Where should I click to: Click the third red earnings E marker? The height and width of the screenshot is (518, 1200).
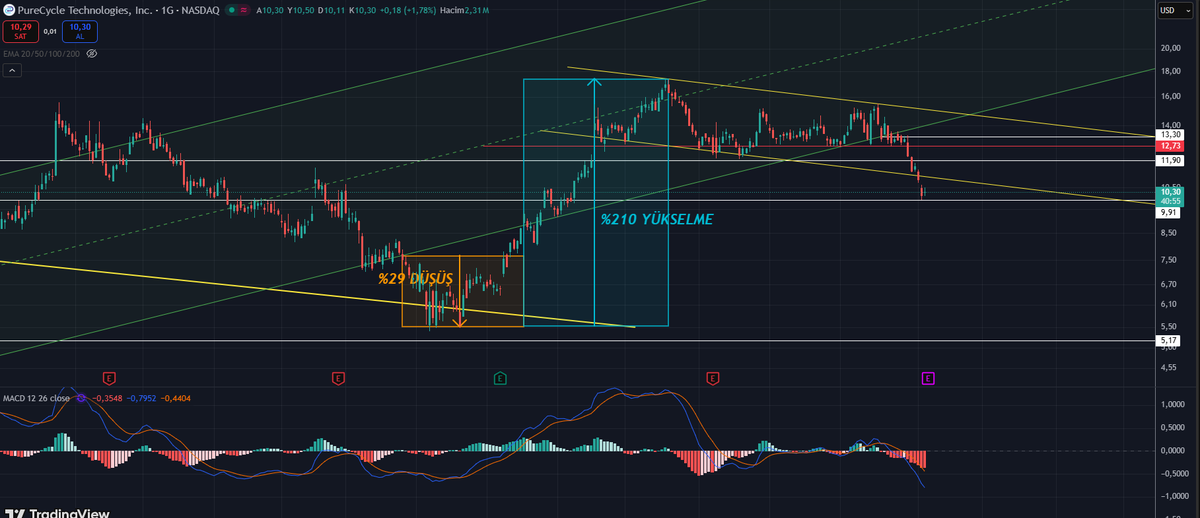(713, 378)
